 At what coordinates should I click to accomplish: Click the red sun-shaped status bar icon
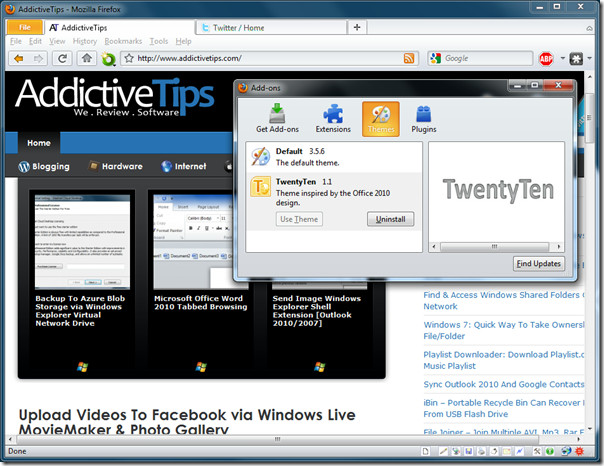(579, 451)
